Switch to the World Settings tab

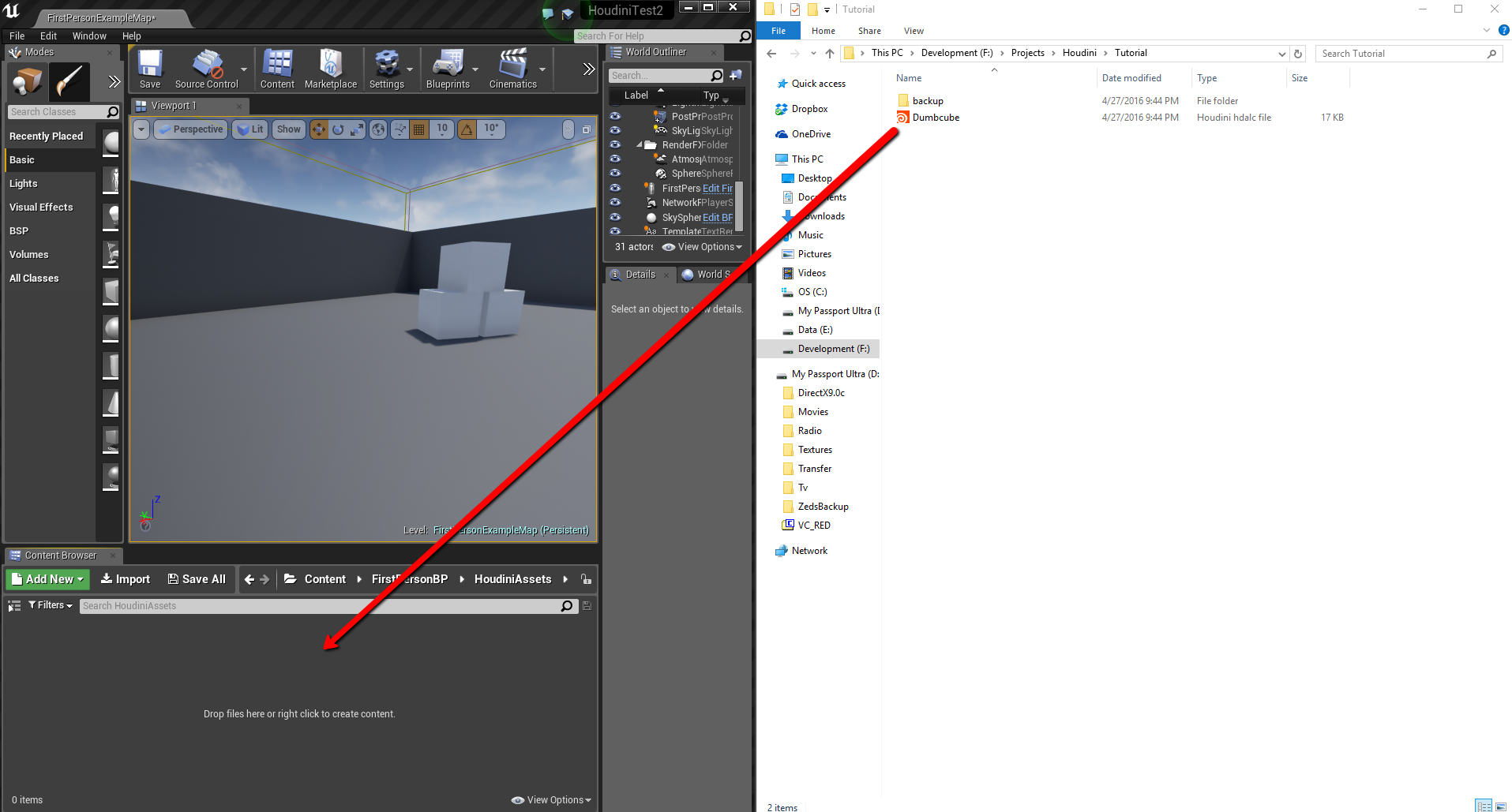[x=713, y=275]
